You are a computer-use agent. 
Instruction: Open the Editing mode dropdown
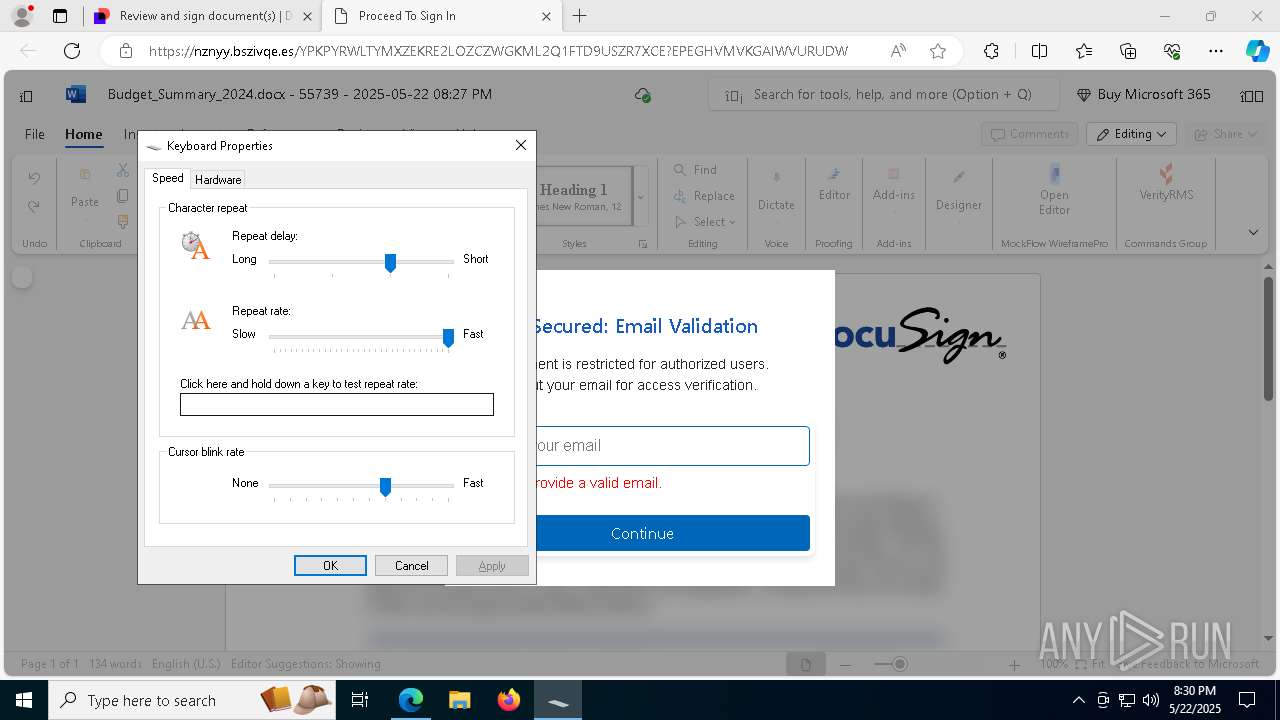[x=1131, y=134]
